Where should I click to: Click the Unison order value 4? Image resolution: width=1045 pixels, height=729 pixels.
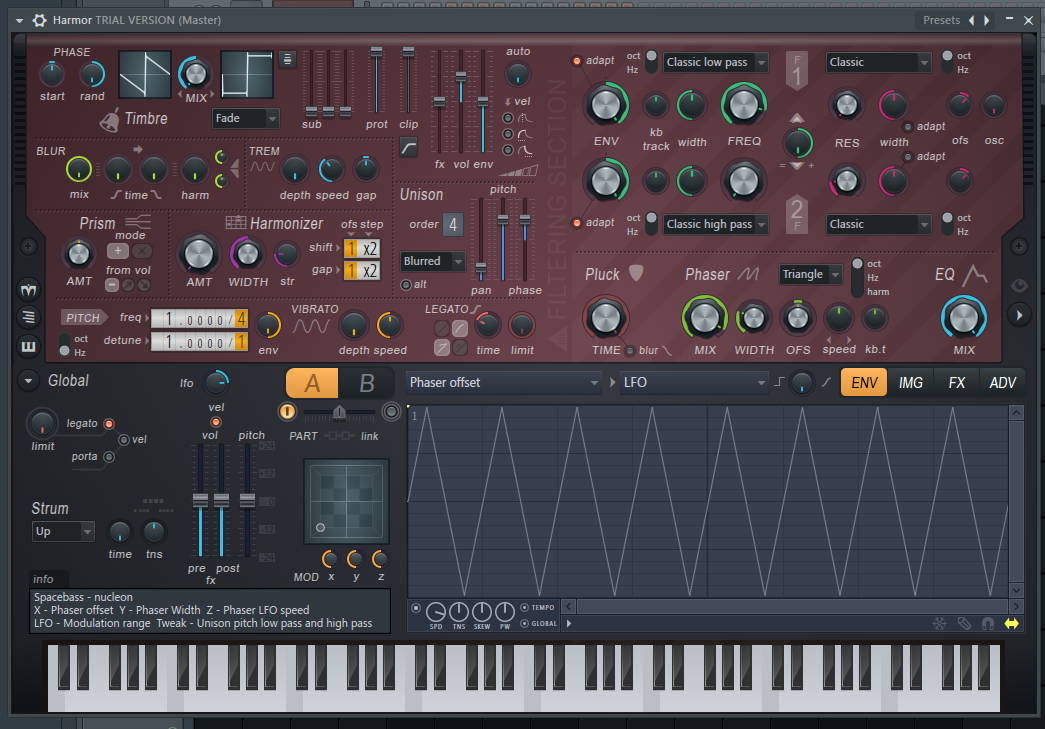453,225
